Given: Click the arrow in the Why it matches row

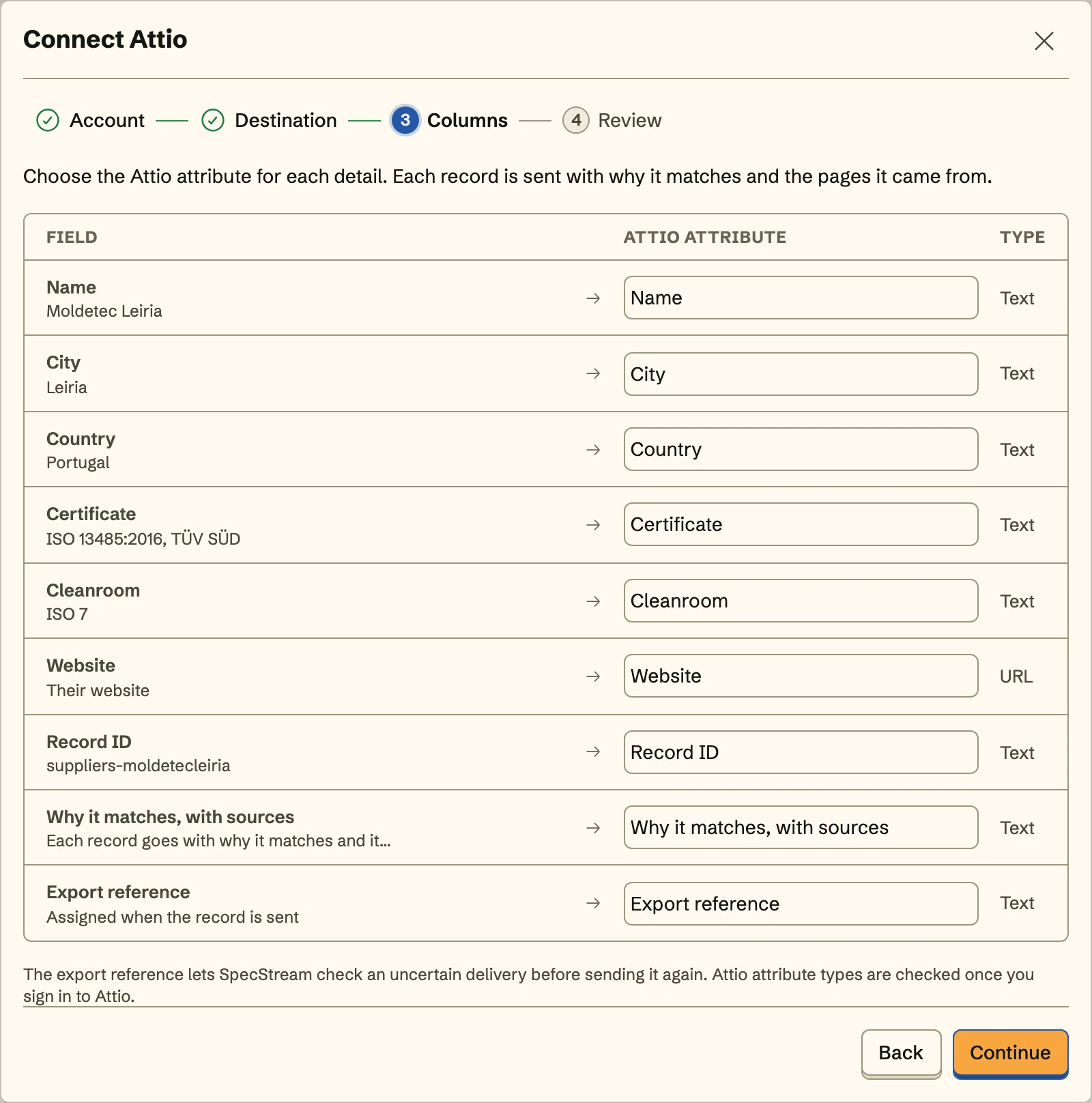Looking at the screenshot, I should 593,828.
